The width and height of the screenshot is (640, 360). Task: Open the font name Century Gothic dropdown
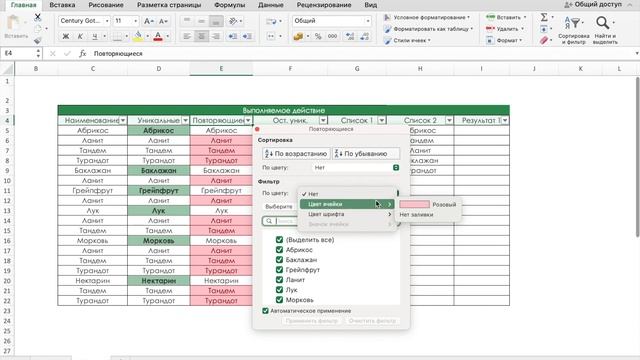point(107,21)
